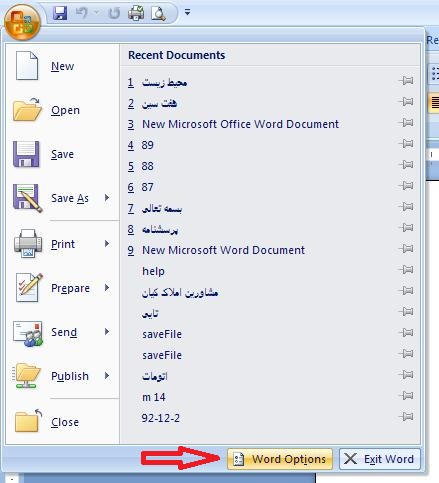The height and width of the screenshot is (483, 439).
Task: Click the Redo icon in Quick Access Toolbar
Action: pos(114,13)
